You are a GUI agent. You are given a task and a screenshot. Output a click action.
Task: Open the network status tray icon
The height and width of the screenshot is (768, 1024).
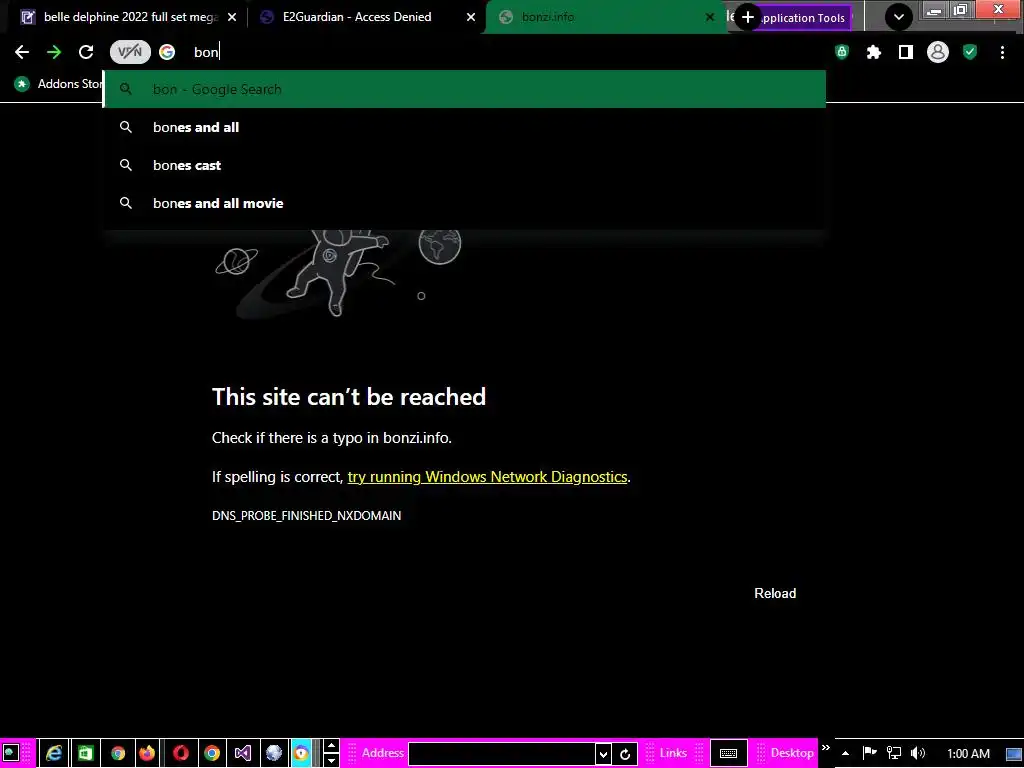[893, 754]
